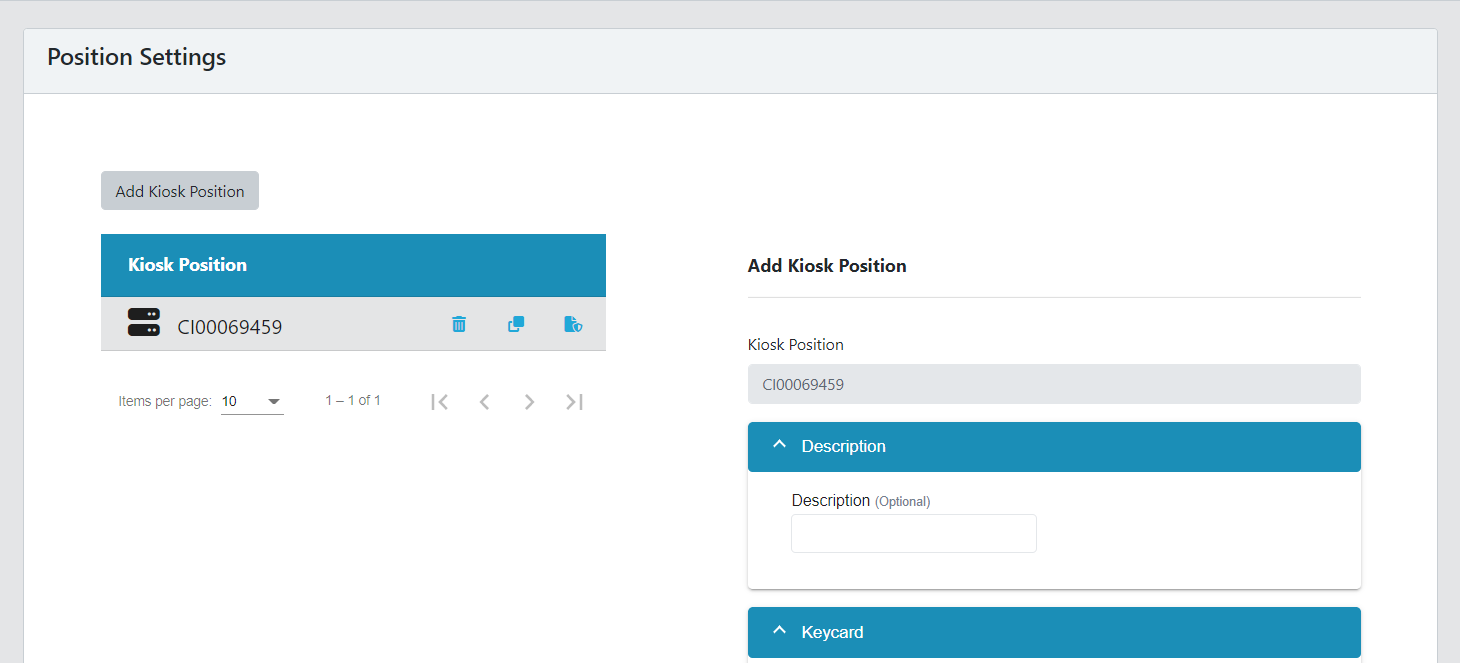
Task: Go to the previous page of results
Action: [x=484, y=402]
